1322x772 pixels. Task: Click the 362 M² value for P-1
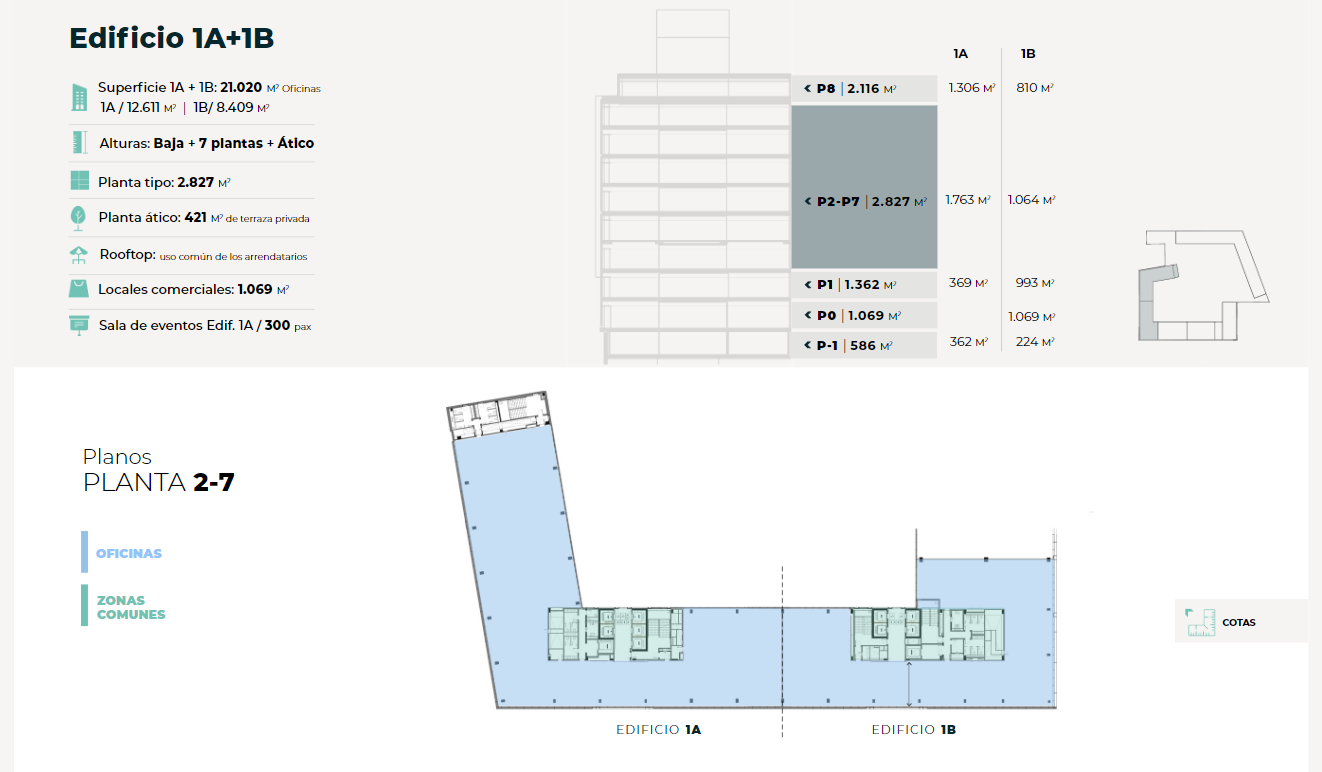tap(968, 342)
